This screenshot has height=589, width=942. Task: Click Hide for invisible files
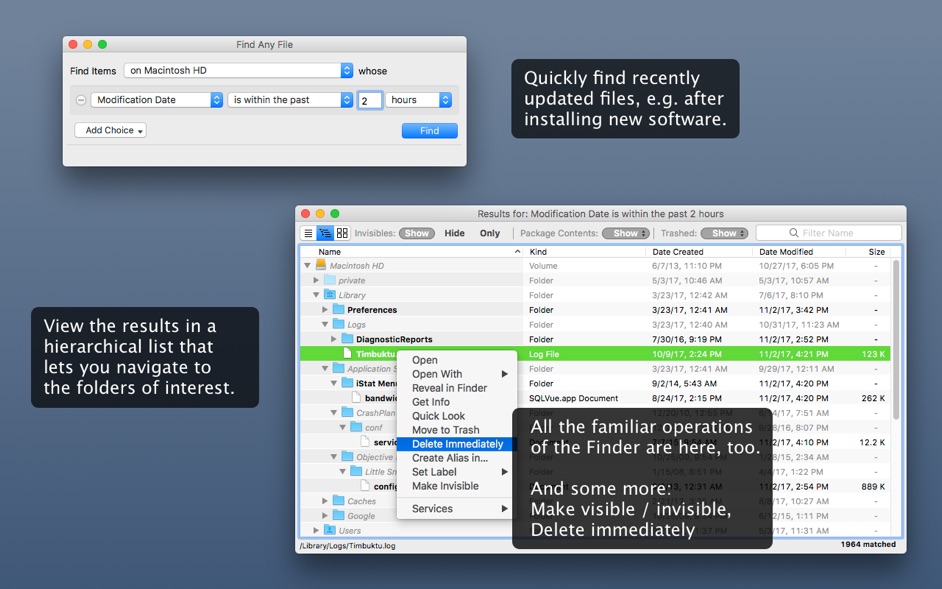pos(454,232)
